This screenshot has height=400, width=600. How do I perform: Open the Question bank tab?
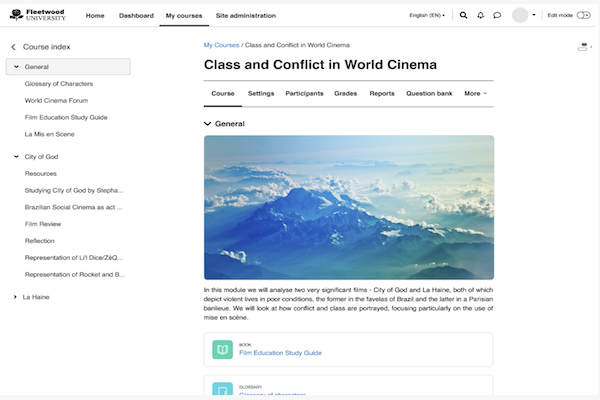coord(429,93)
